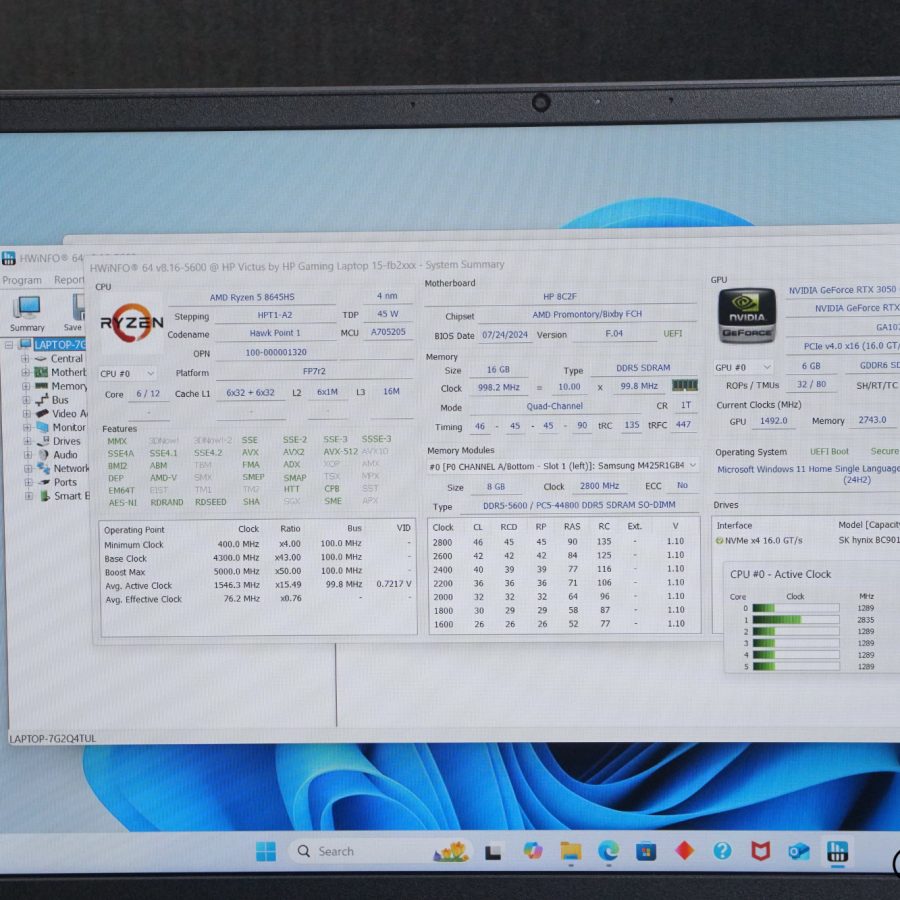Open Outlook from the taskbar

[x=798, y=851]
